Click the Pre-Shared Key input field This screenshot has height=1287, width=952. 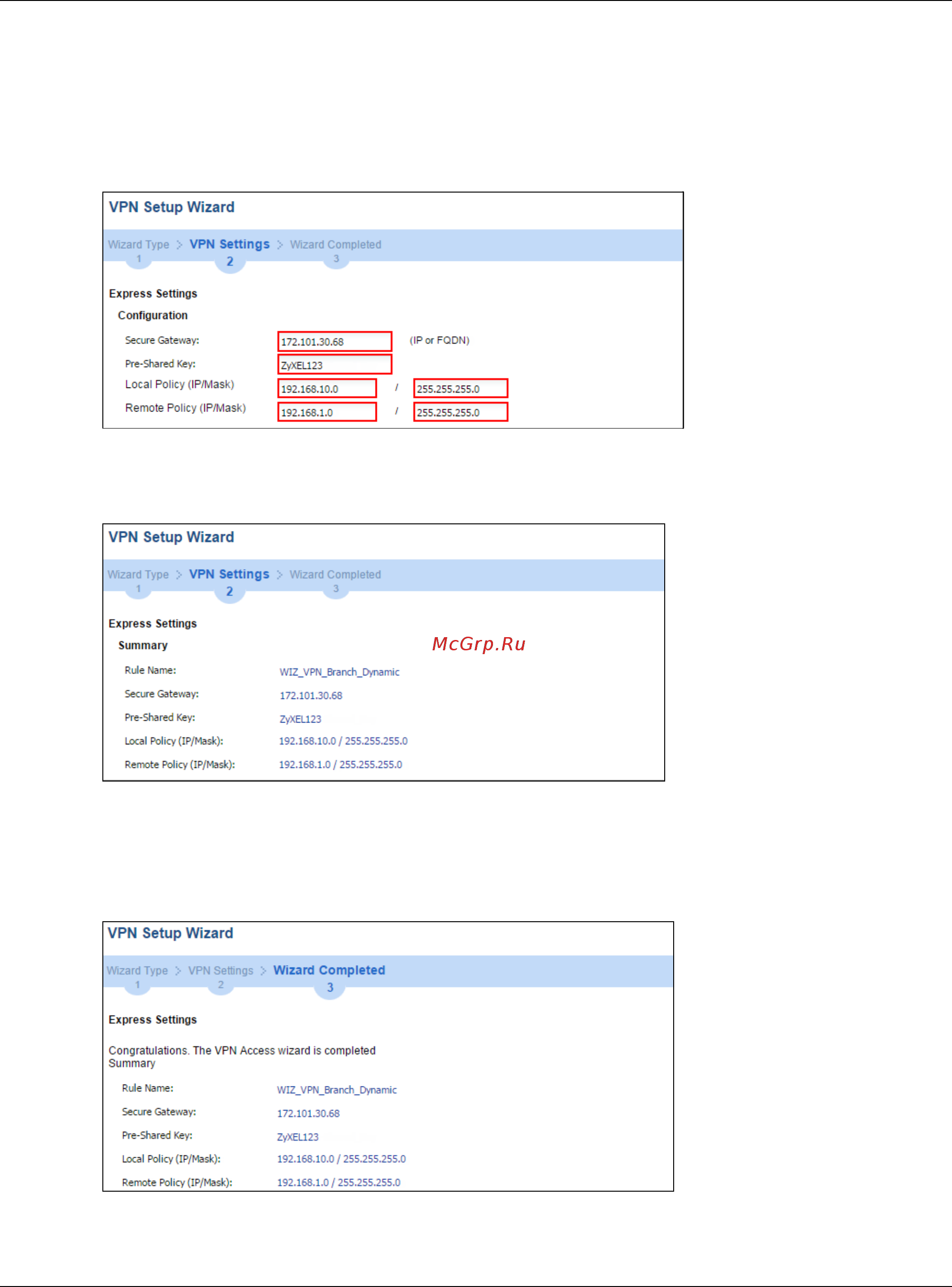click(x=334, y=365)
